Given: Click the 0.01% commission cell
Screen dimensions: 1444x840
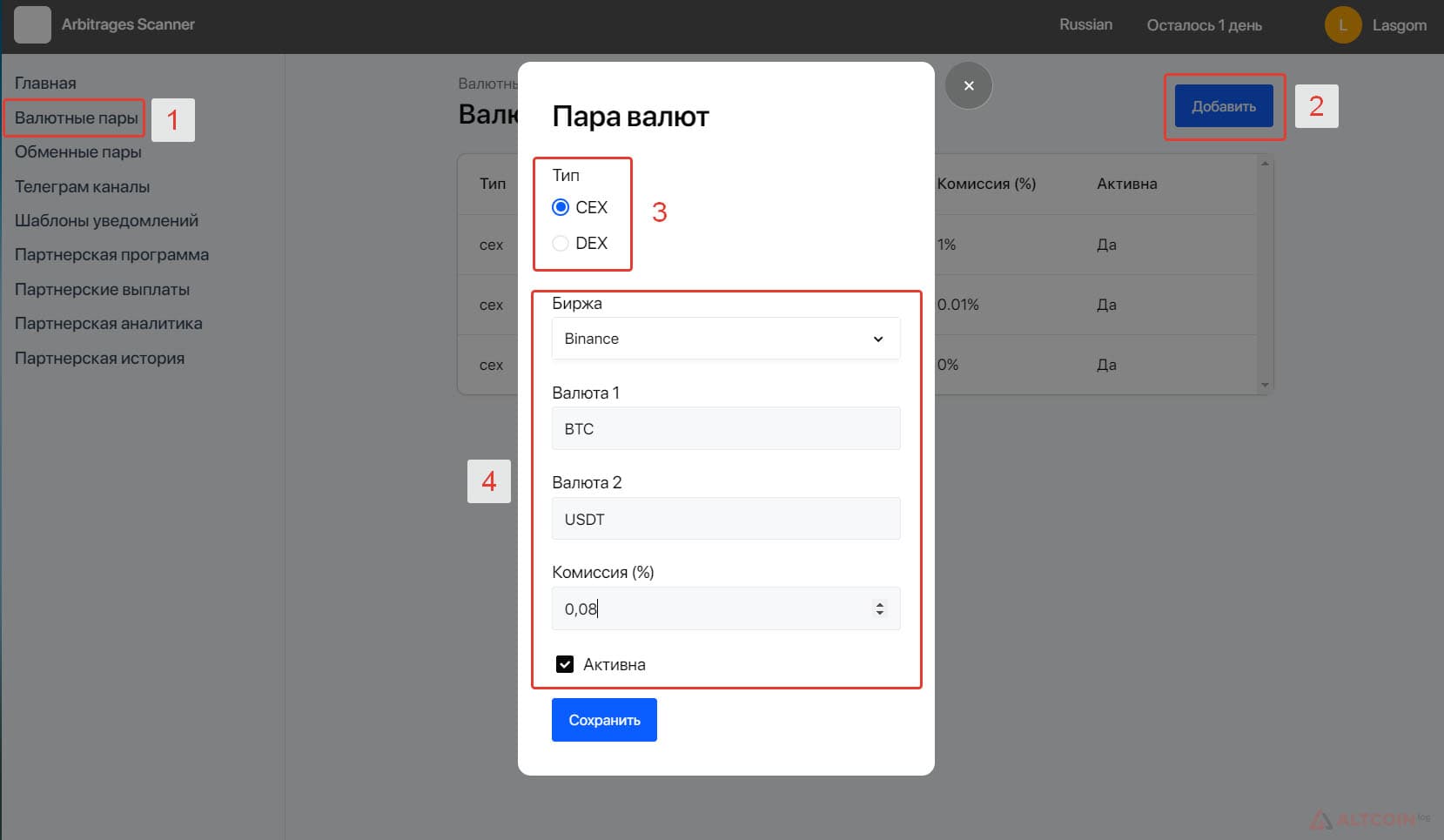Looking at the screenshot, I should (x=957, y=305).
